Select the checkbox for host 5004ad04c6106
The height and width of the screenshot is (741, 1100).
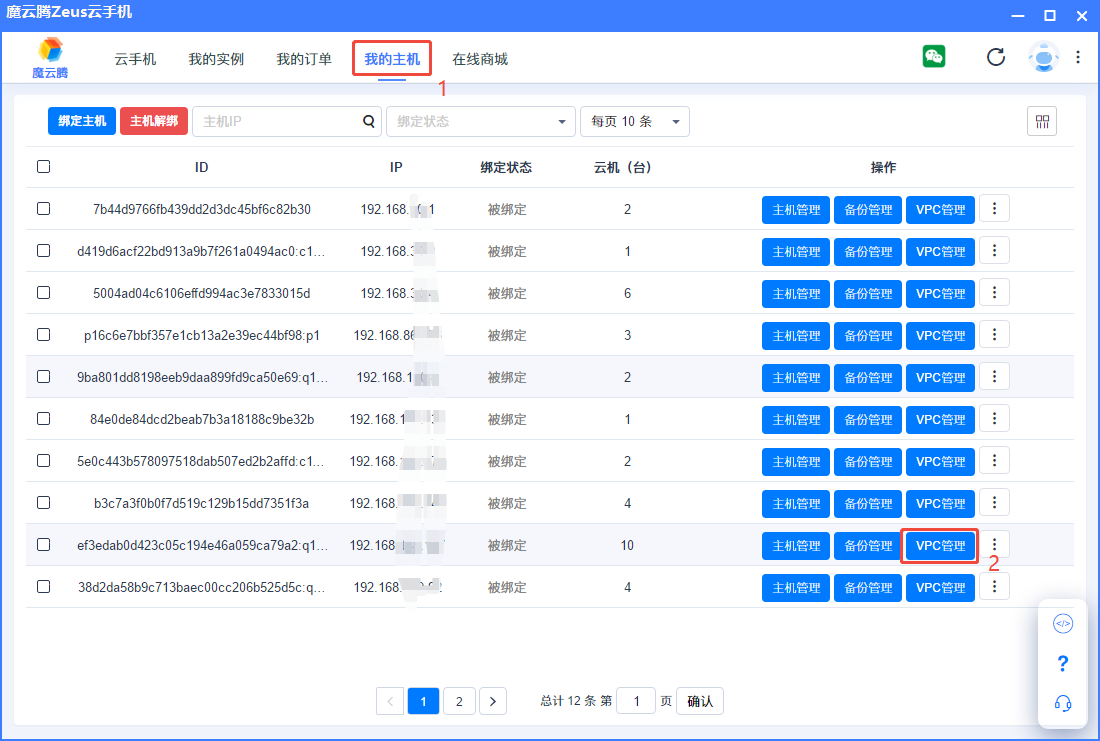point(43,293)
